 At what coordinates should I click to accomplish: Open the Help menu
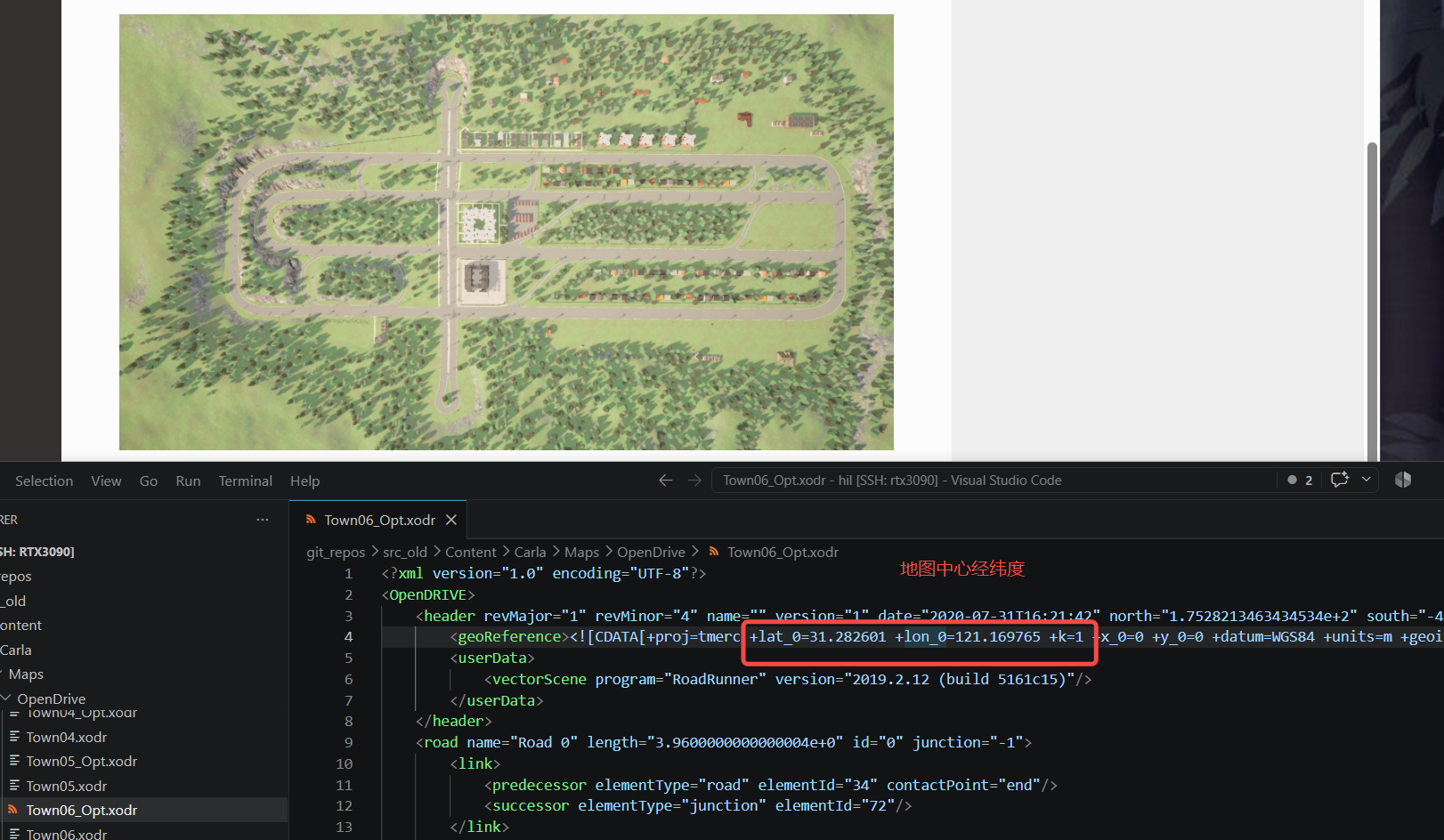click(304, 481)
